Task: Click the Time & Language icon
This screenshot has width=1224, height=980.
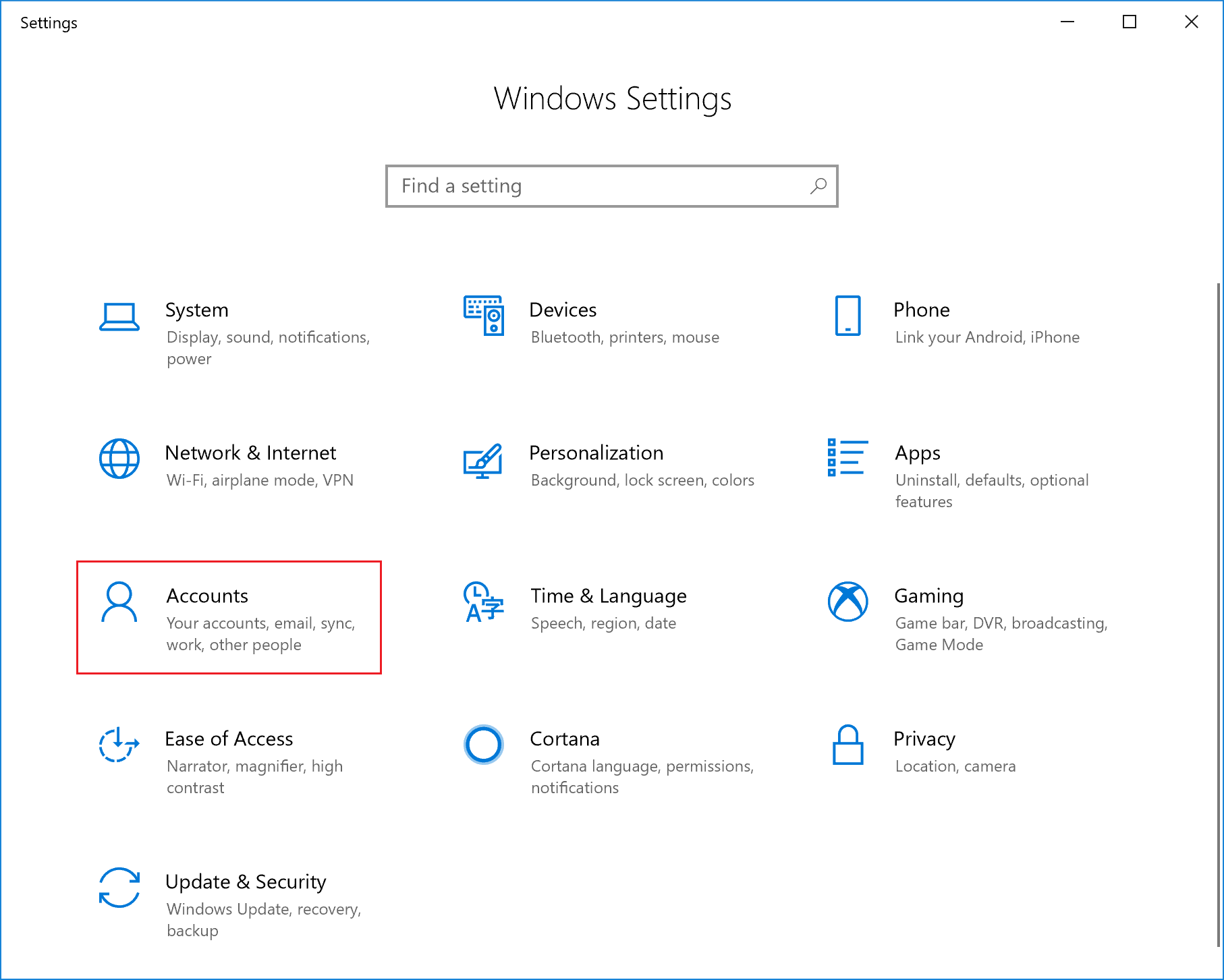Action: pyautogui.click(x=484, y=602)
